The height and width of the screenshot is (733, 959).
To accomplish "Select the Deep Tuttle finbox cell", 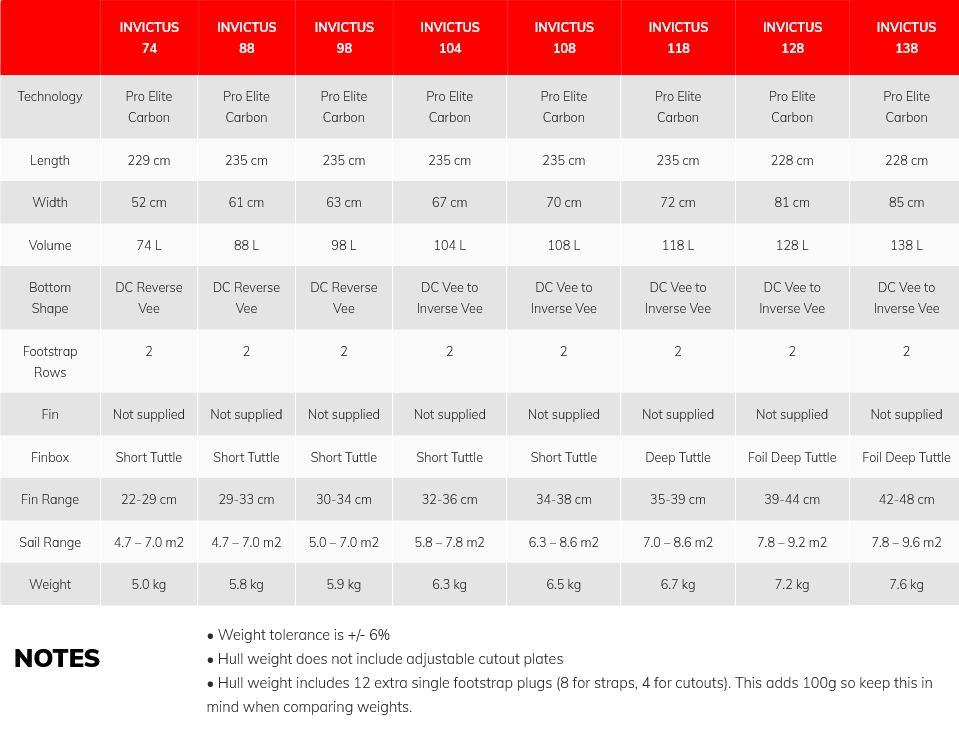I will tap(678, 457).
